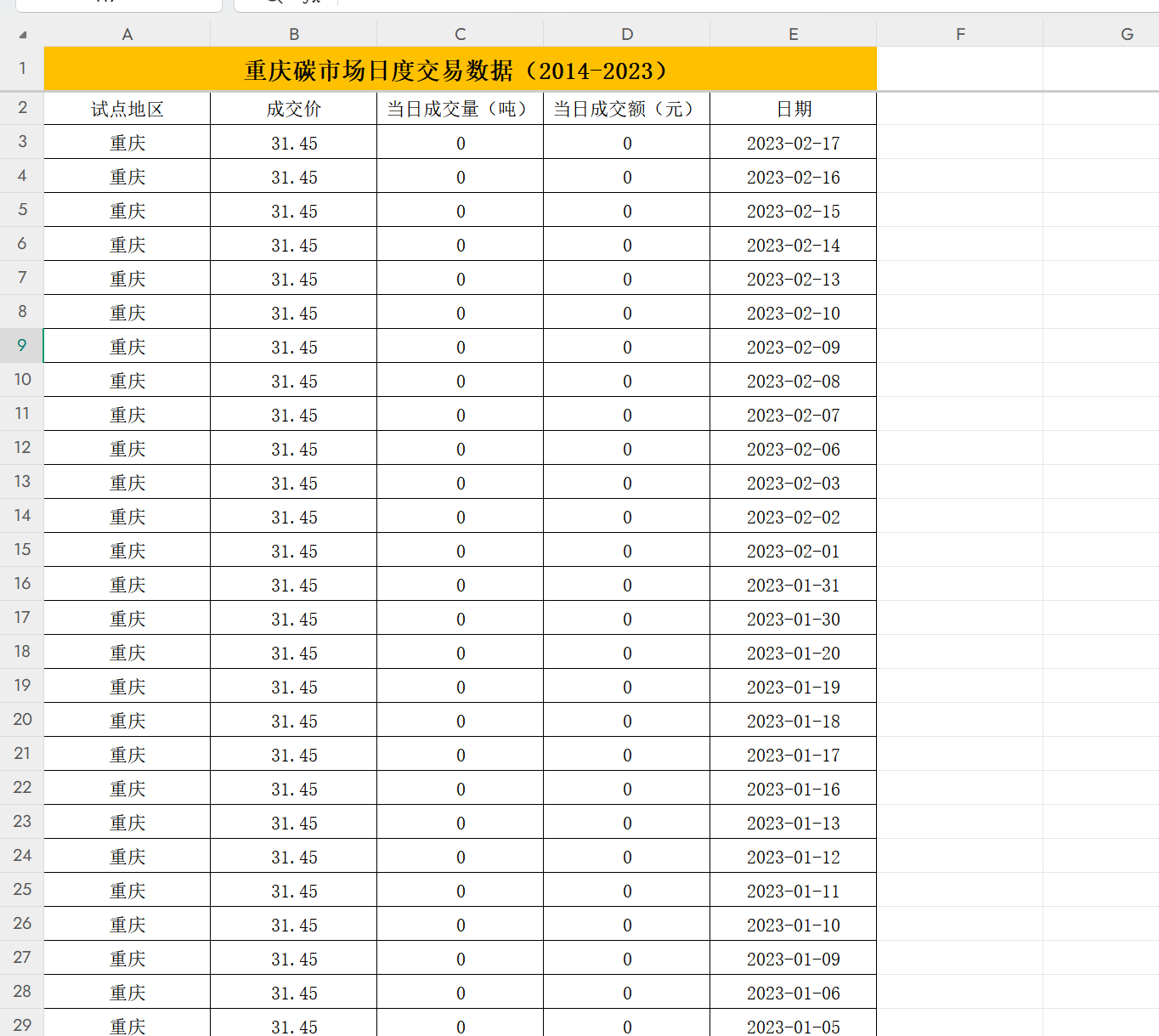
Task: Click price 31.45 in row 5
Action: click(x=294, y=211)
